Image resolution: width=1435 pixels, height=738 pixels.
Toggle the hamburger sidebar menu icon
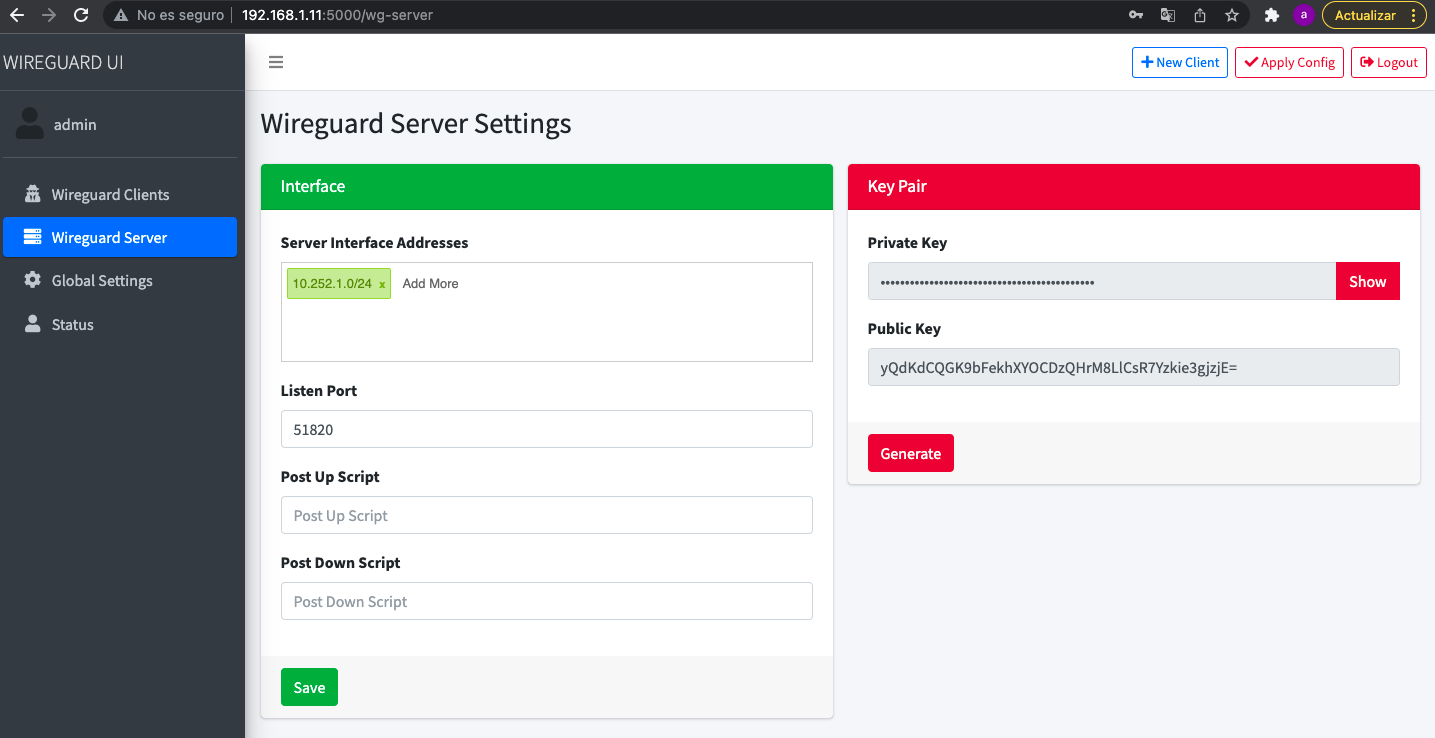coord(276,62)
